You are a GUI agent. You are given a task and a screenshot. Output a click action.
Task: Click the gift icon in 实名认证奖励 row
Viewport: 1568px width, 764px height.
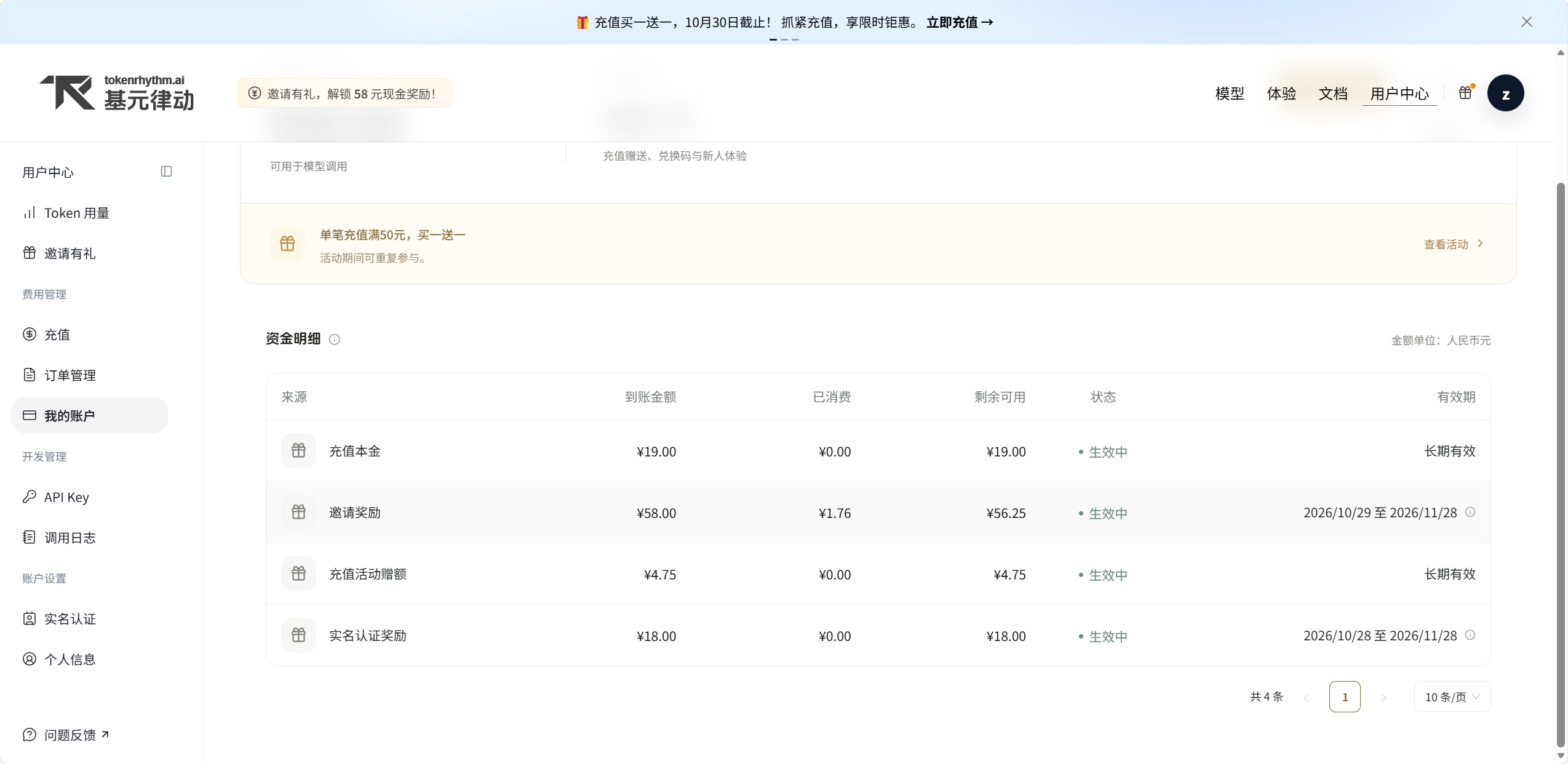coord(298,635)
